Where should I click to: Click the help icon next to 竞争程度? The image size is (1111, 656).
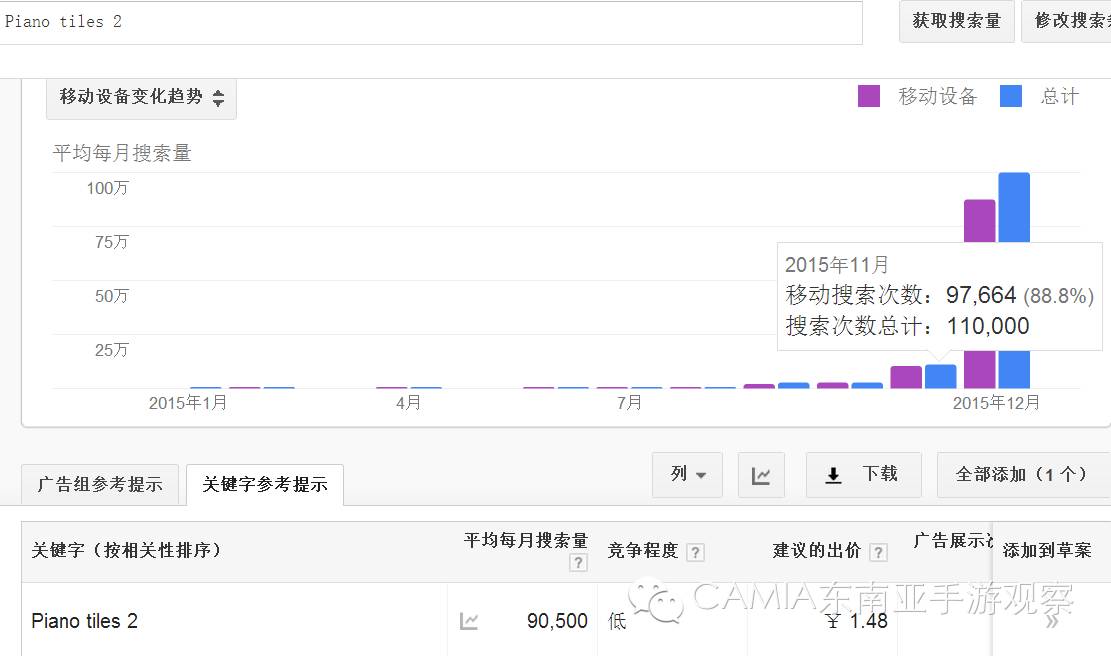click(696, 553)
